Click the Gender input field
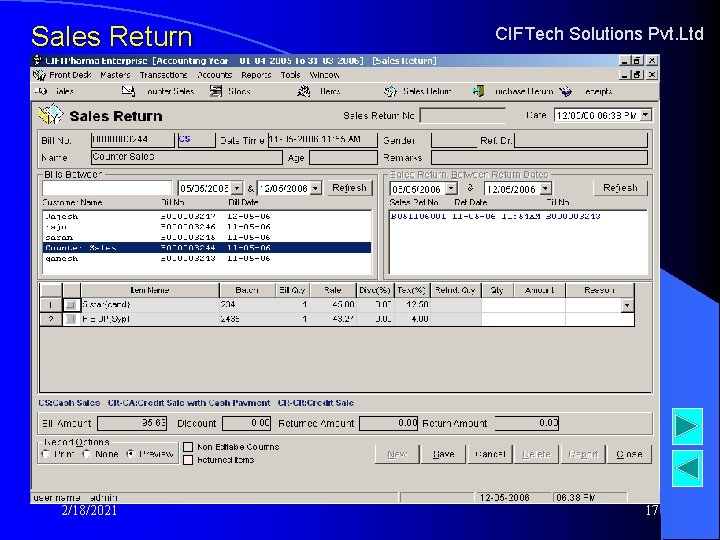The width and height of the screenshot is (720, 540). 454,140
